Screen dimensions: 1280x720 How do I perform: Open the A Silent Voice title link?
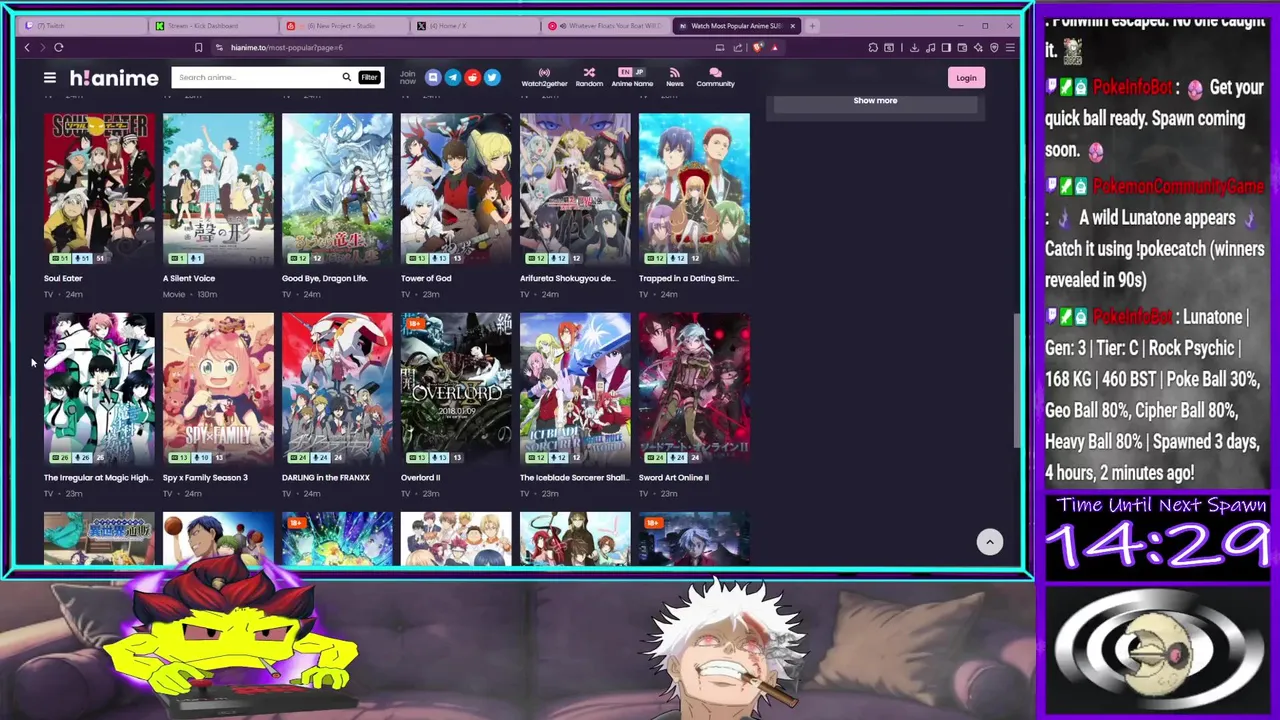(189, 278)
